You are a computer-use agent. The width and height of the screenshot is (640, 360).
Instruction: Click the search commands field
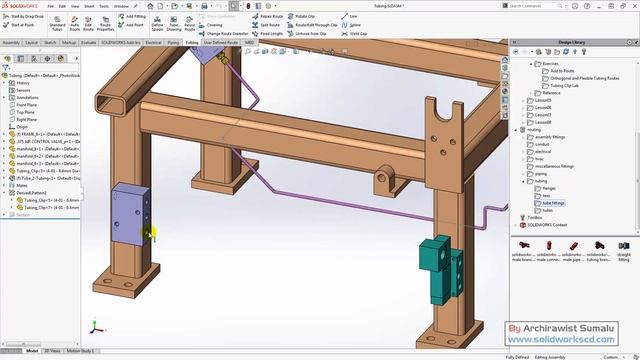(533, 6)
